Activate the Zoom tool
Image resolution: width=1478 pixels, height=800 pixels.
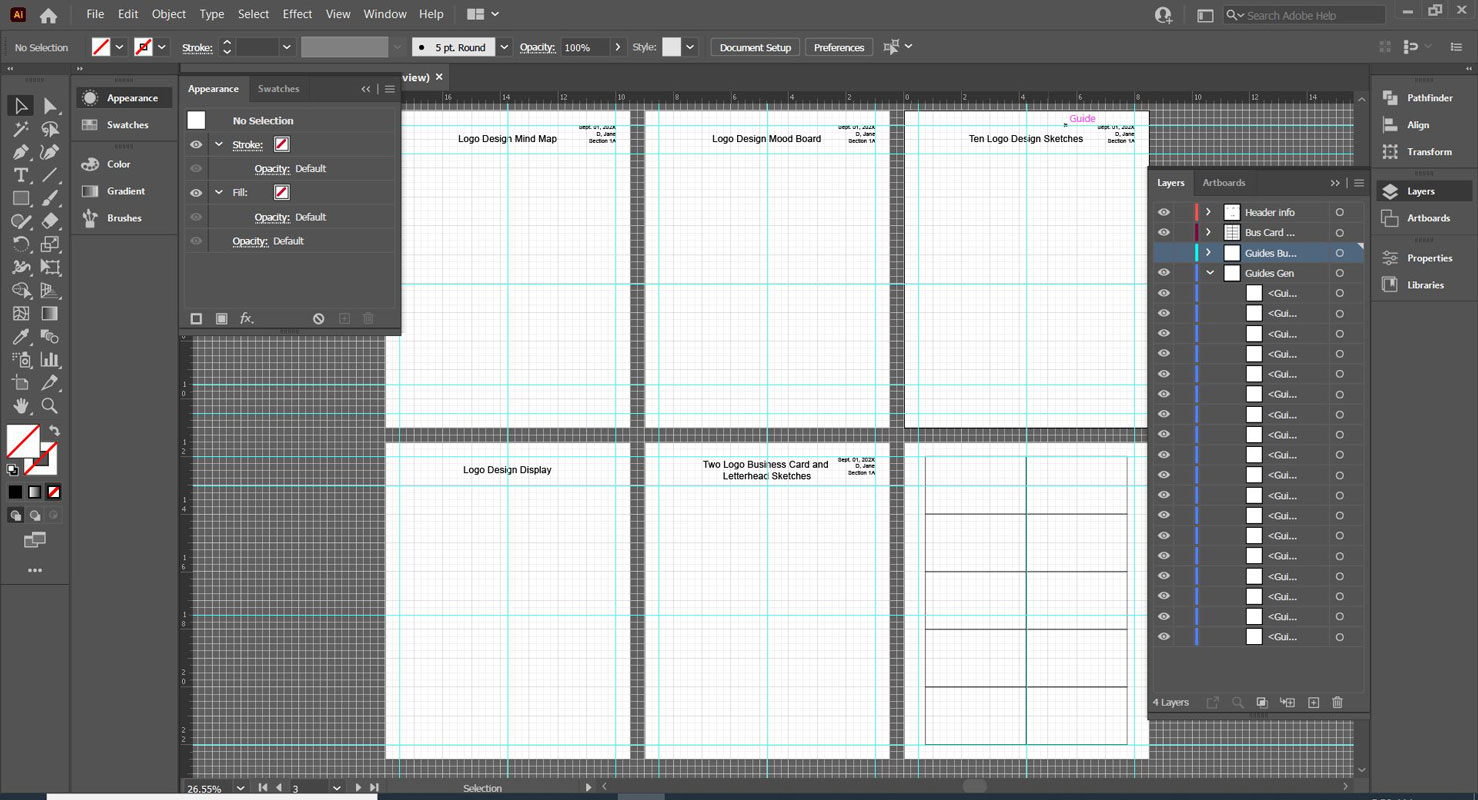50,406
